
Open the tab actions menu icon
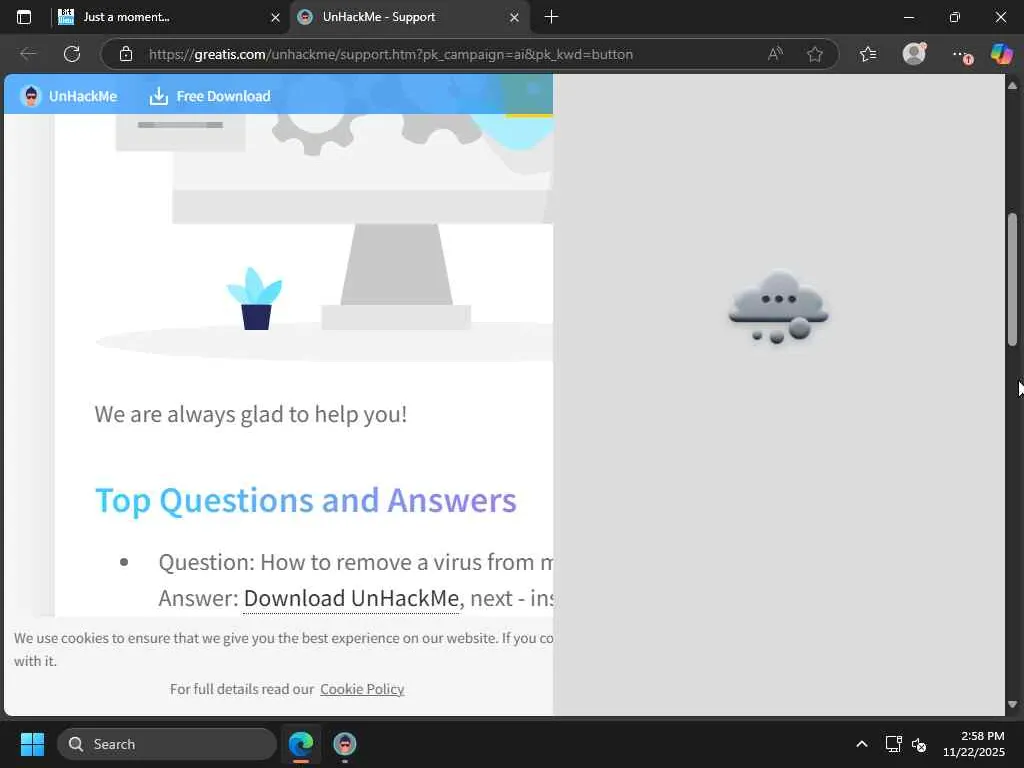(24, 17)
